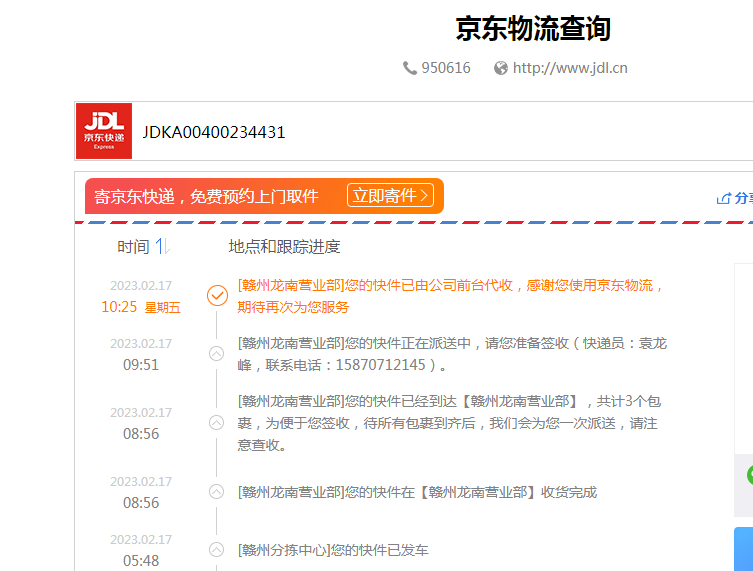Click the 05:48 entry timeline marker icon
The image size is (753, 571).
pos(217,549)
